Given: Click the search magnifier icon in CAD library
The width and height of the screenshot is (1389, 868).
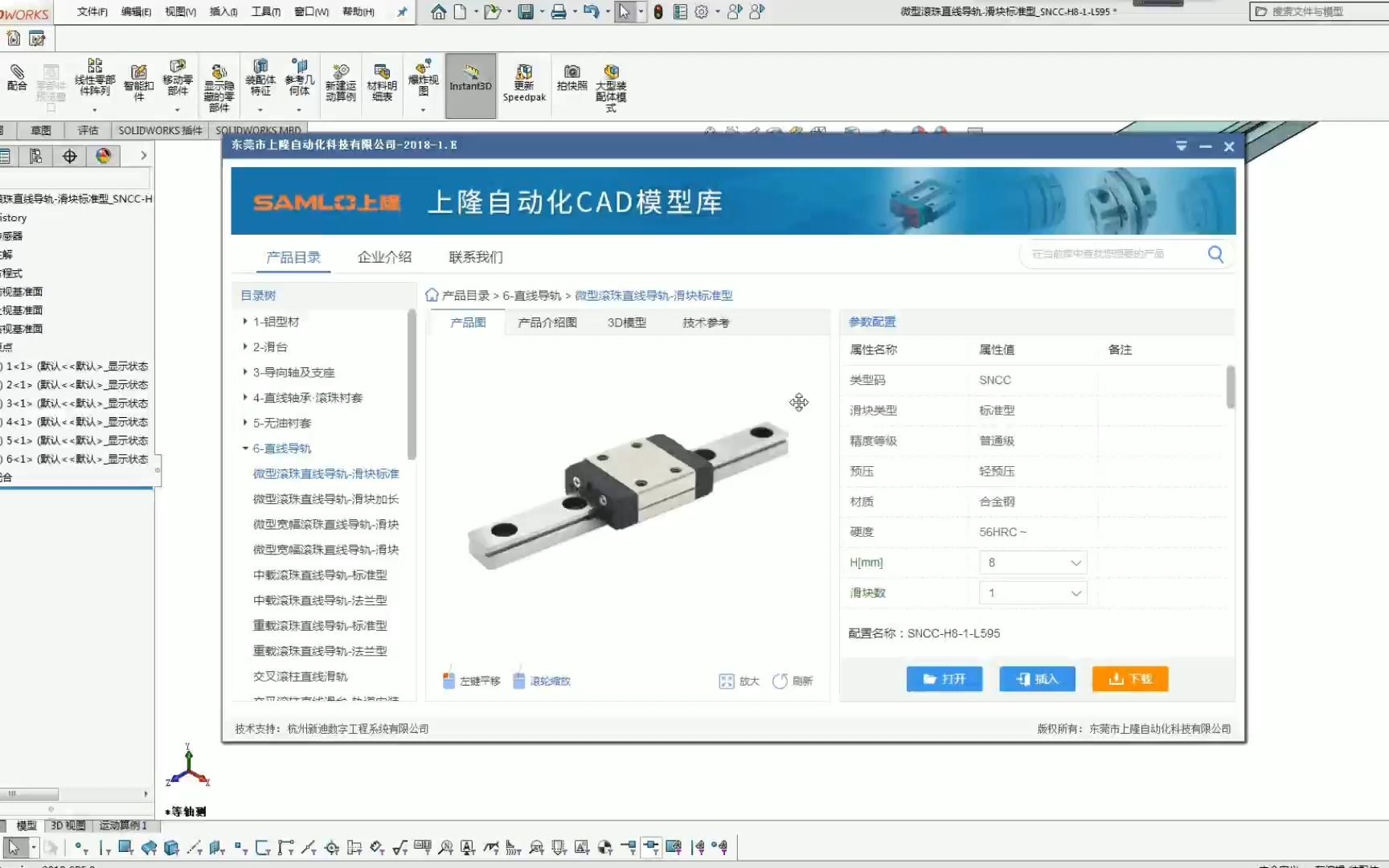Looking at the screenshot, I should 1215,254.
